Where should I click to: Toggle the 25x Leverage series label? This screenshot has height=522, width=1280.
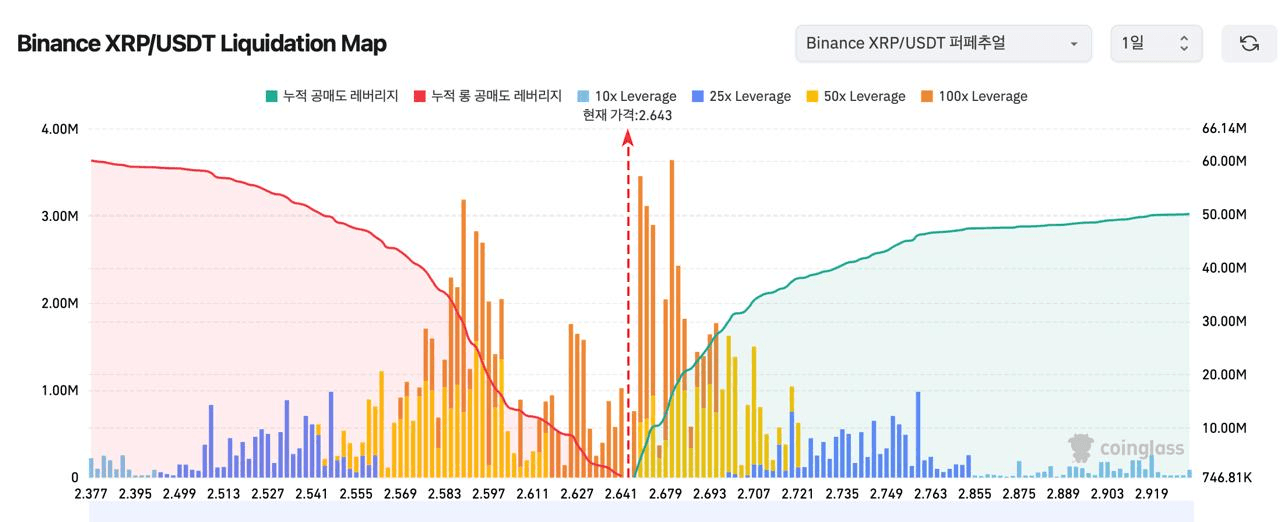point(750,96)
